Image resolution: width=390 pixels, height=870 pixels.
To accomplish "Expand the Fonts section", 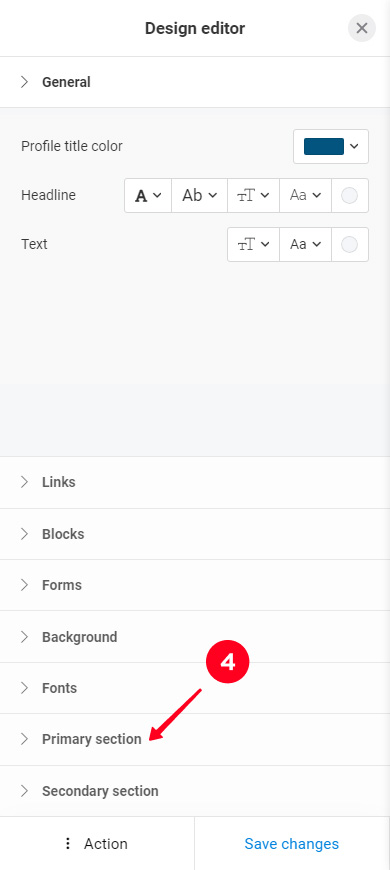I will [195, 688].
